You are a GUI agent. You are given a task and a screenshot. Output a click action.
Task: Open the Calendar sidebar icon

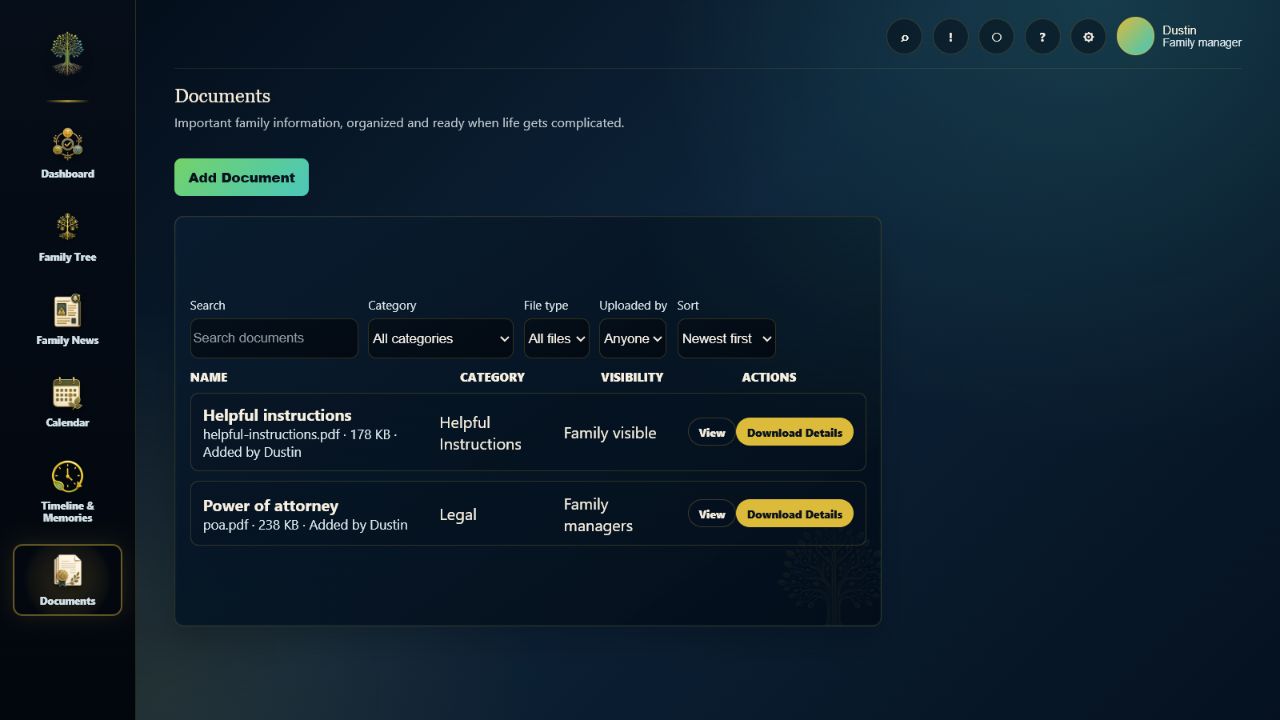[67, 393]
